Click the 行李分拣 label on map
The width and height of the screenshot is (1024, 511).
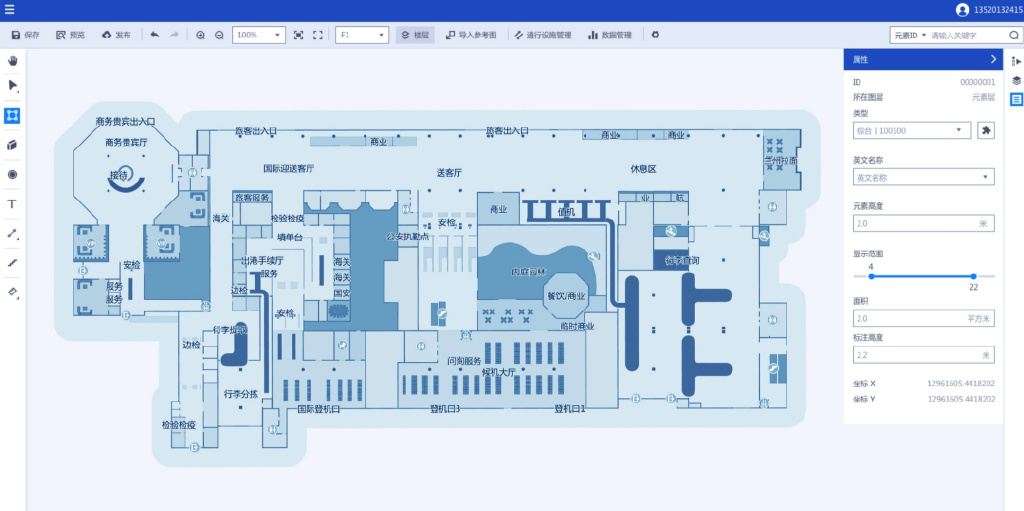point(241,394)
